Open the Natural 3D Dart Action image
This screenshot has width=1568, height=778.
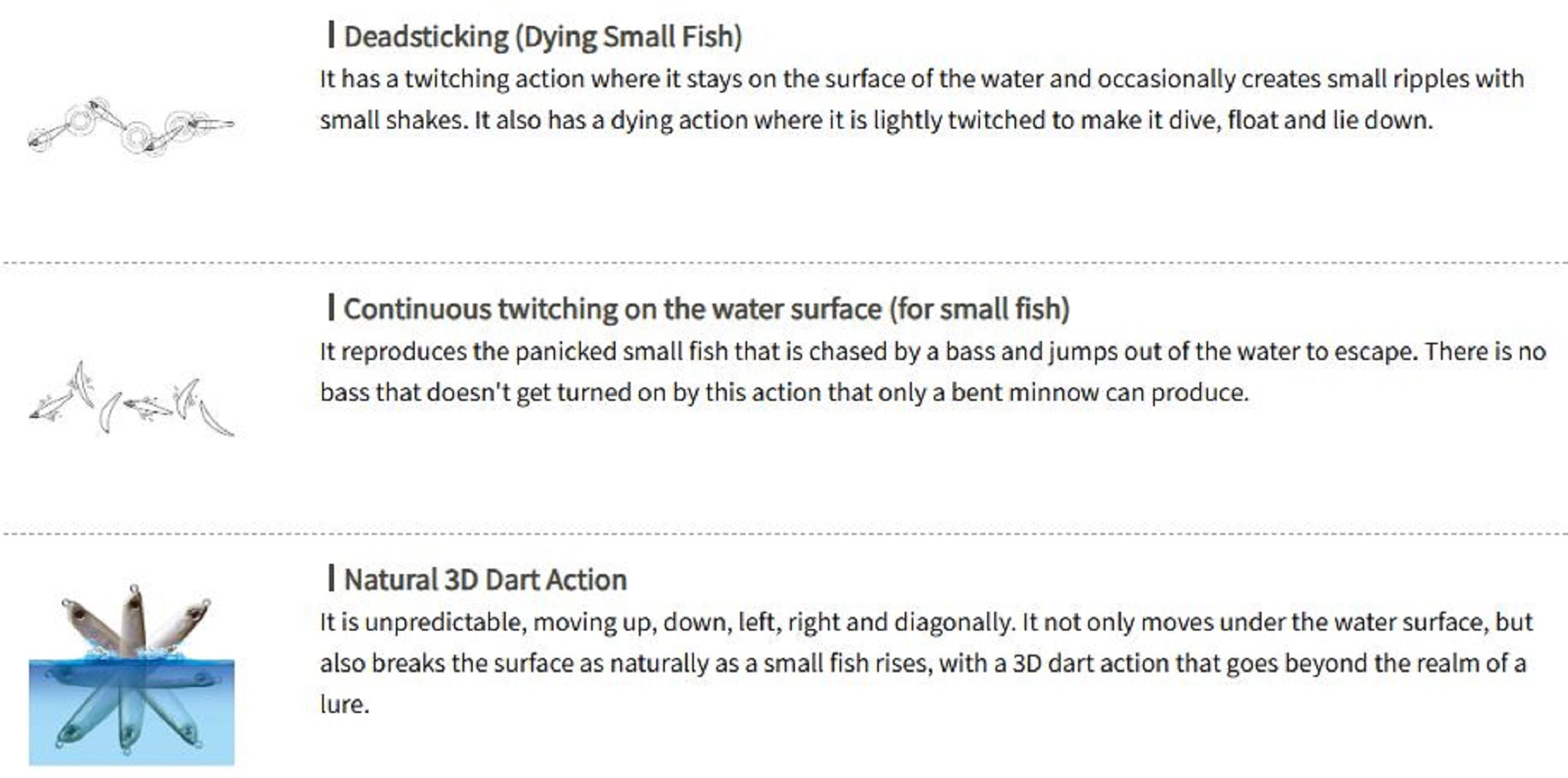131,675
